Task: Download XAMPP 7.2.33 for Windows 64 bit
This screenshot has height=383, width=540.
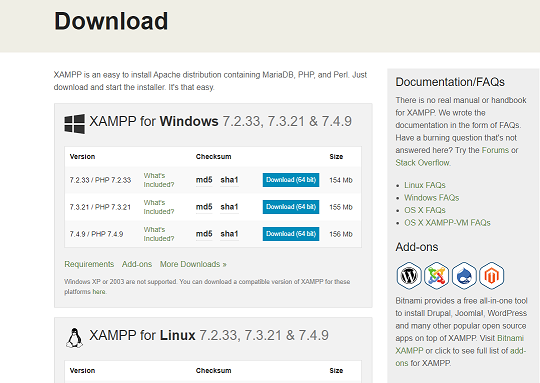Action: click(x=291, y=180)
